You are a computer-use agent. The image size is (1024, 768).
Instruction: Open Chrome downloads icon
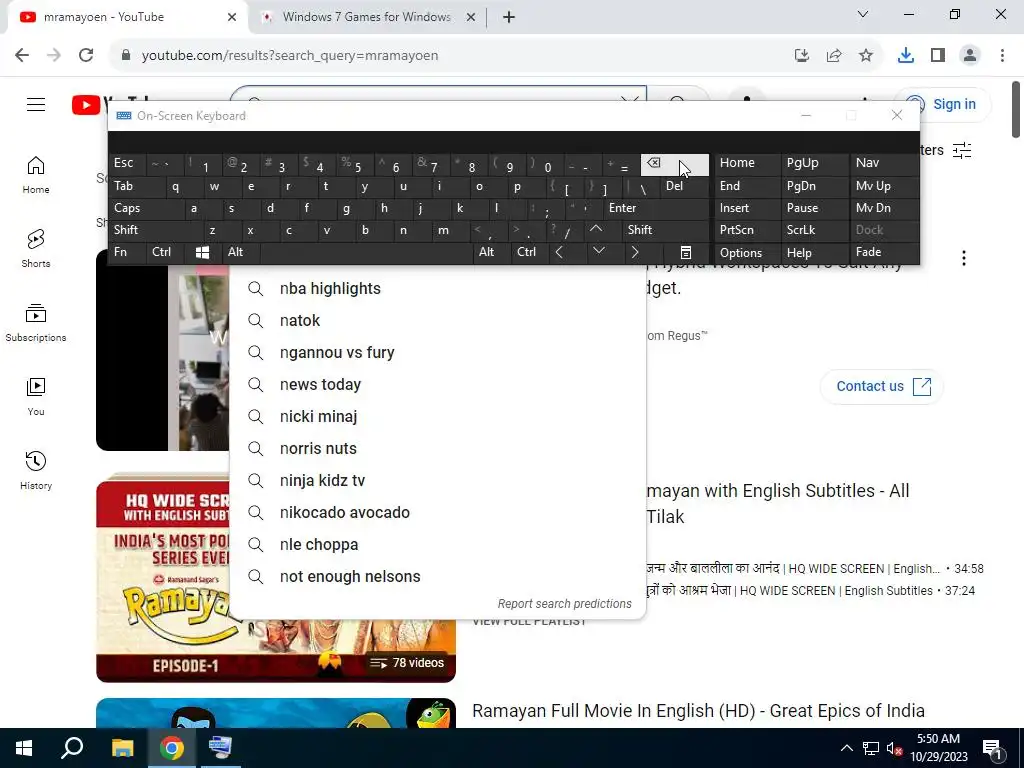(x=906, y=56)
